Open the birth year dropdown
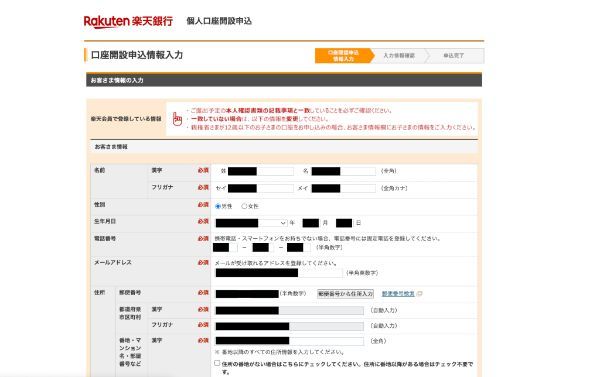The image size is (600, 377). 251,223
